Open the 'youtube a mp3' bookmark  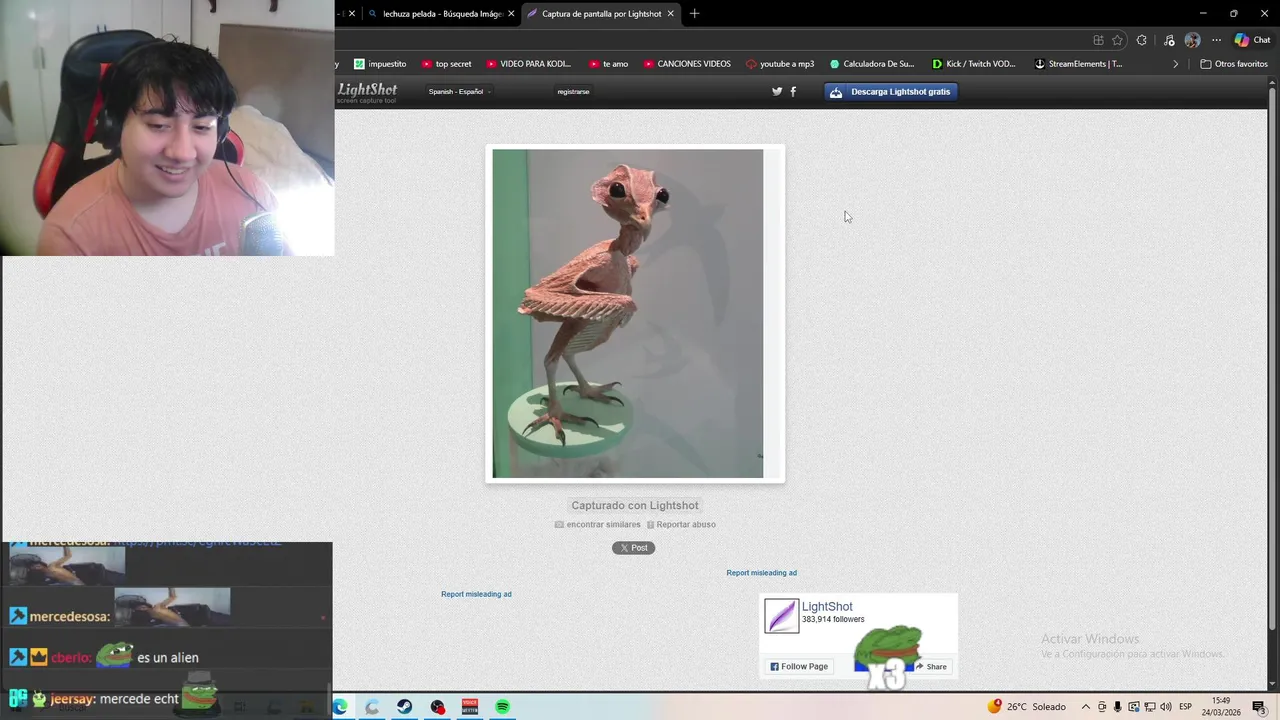click(x=780, y=64)
